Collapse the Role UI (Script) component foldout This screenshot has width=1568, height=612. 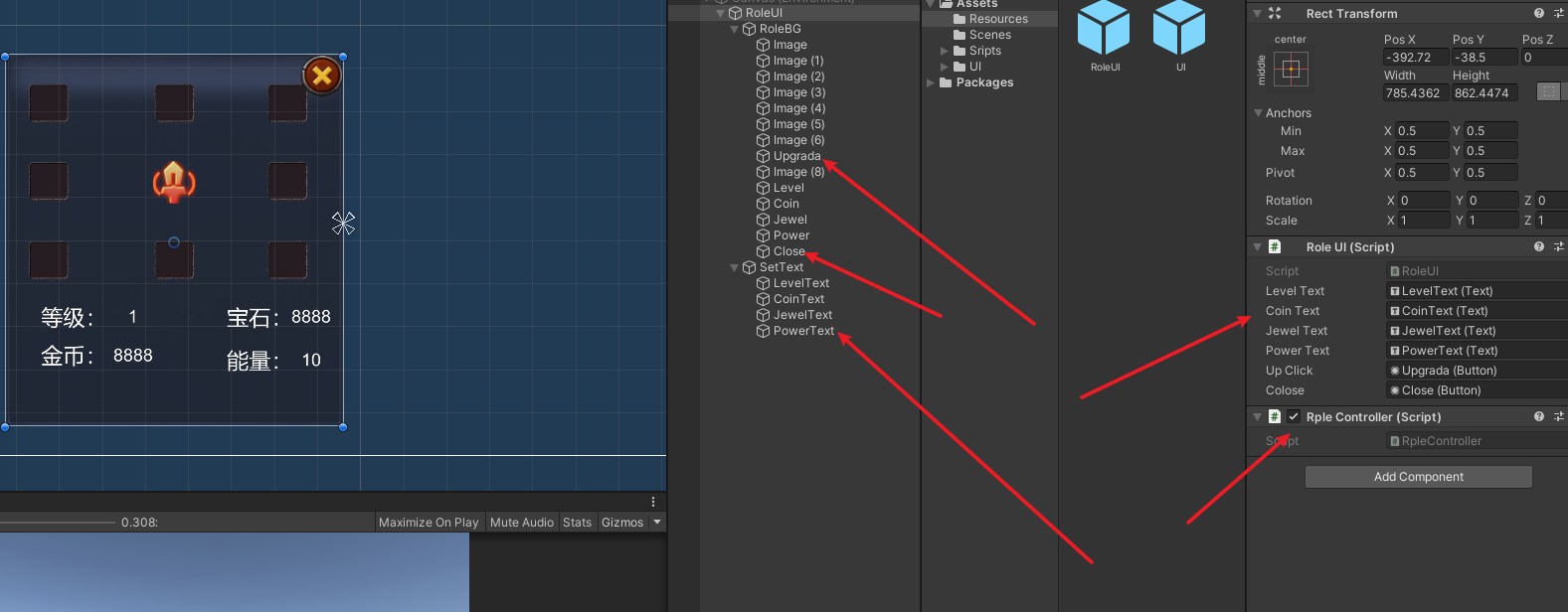click(x=1257, y=246)
